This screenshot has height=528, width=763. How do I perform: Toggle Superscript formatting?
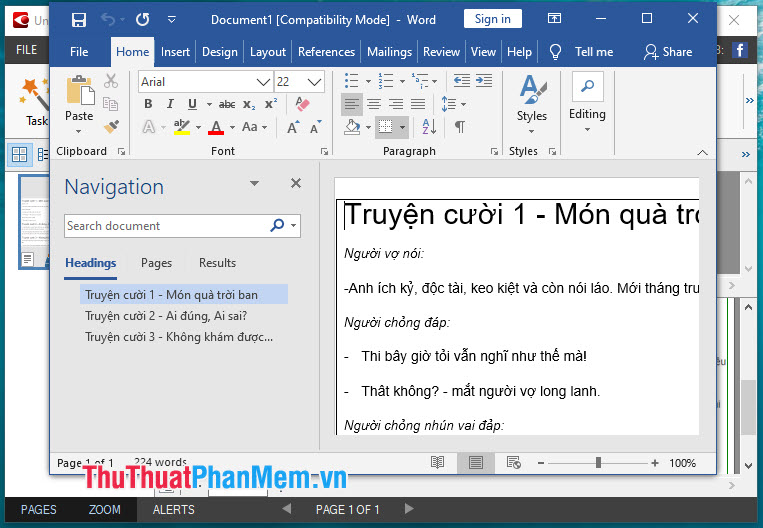coord(271,104)
